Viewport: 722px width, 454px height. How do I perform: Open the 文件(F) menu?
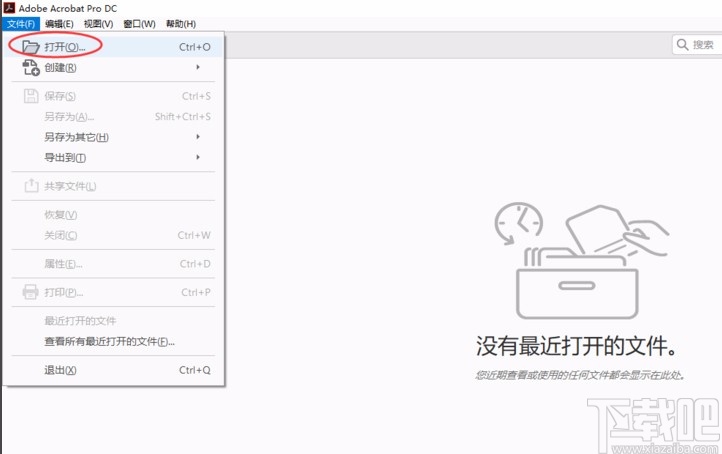pos(21,24)
